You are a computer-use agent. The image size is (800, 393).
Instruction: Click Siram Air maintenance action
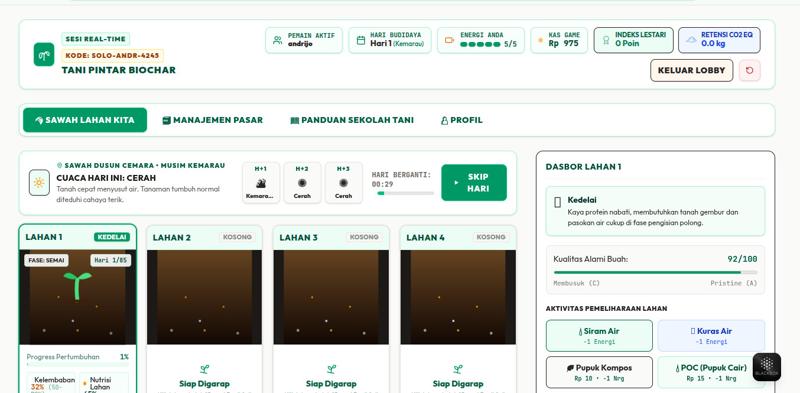tap(599, 336)
